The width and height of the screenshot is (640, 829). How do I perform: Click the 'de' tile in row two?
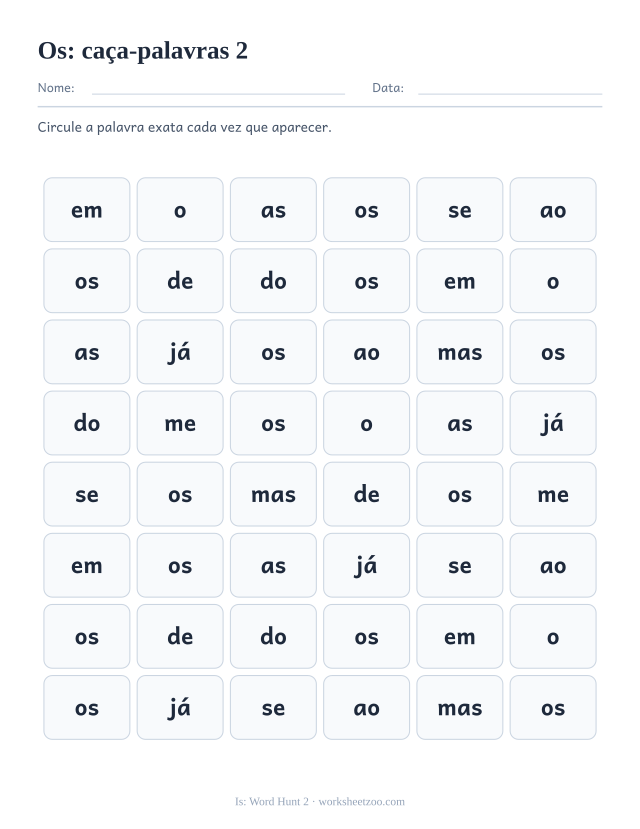click(x=180, y=281)
